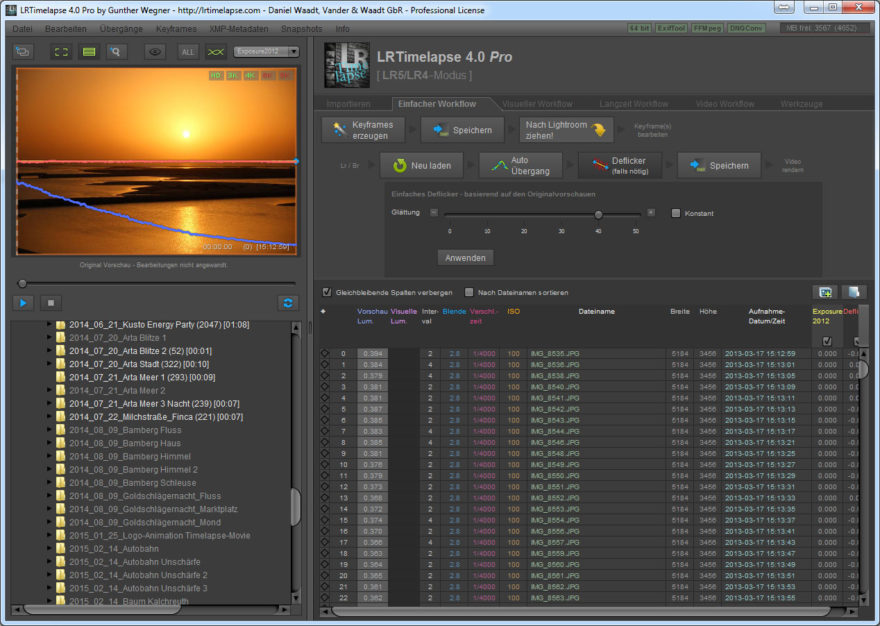Click the detach preview window icon
Screen dimensions: 880x626
click(x=23, y=52)
